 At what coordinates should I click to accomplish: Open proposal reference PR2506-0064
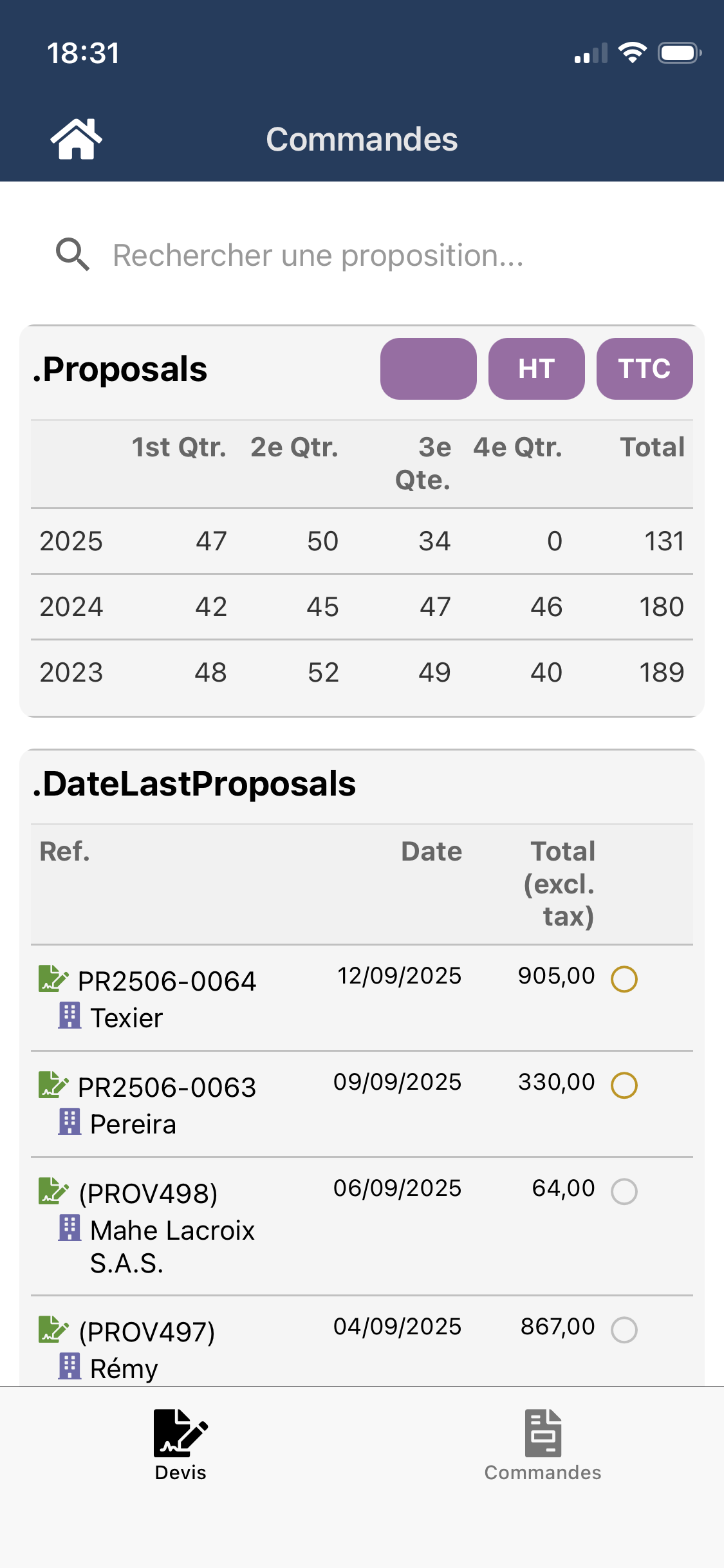(167, 982)
